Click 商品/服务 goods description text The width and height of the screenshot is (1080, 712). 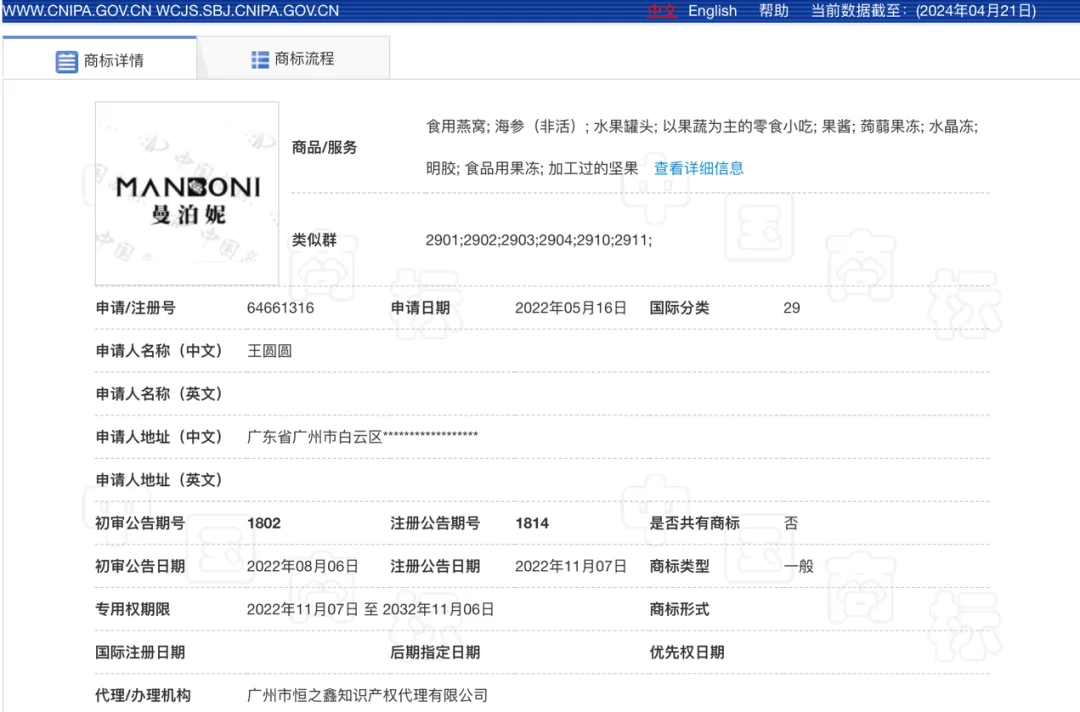pyautogui.click(x=700, y=127)
